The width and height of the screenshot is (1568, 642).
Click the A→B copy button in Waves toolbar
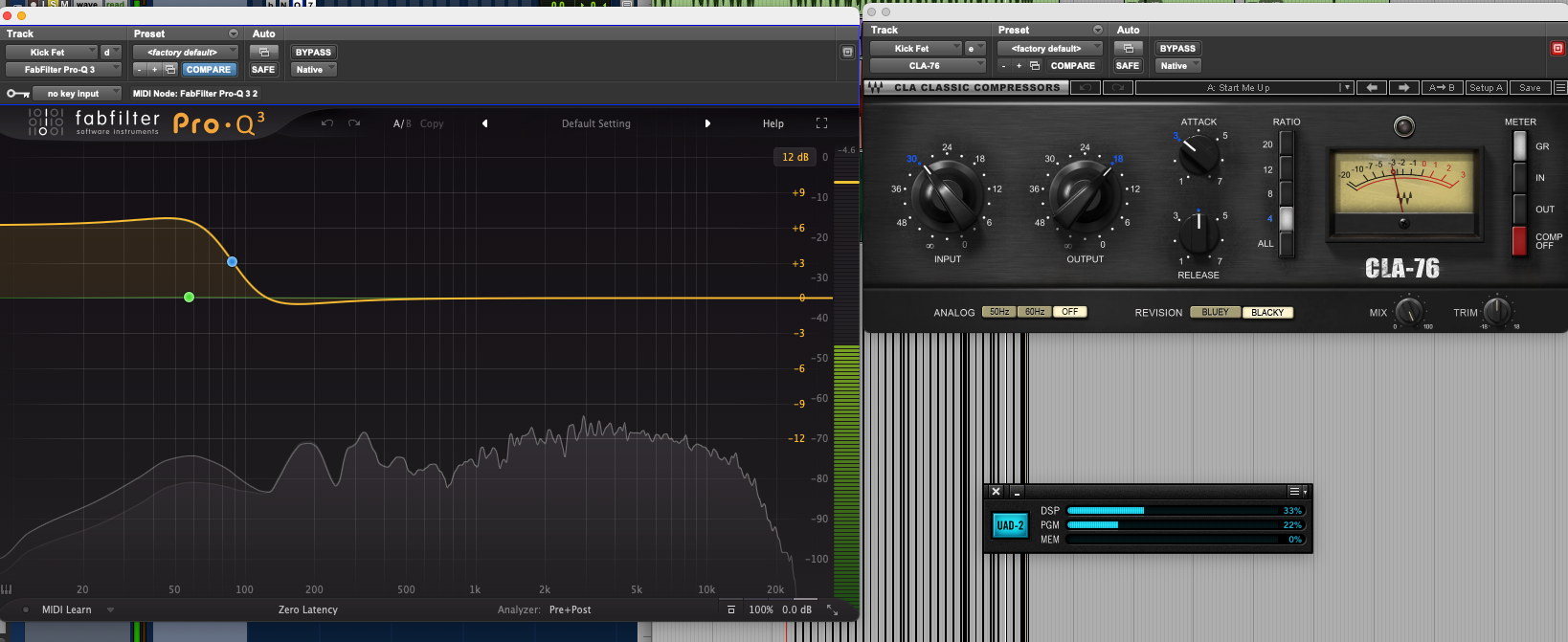point(1441,87)
